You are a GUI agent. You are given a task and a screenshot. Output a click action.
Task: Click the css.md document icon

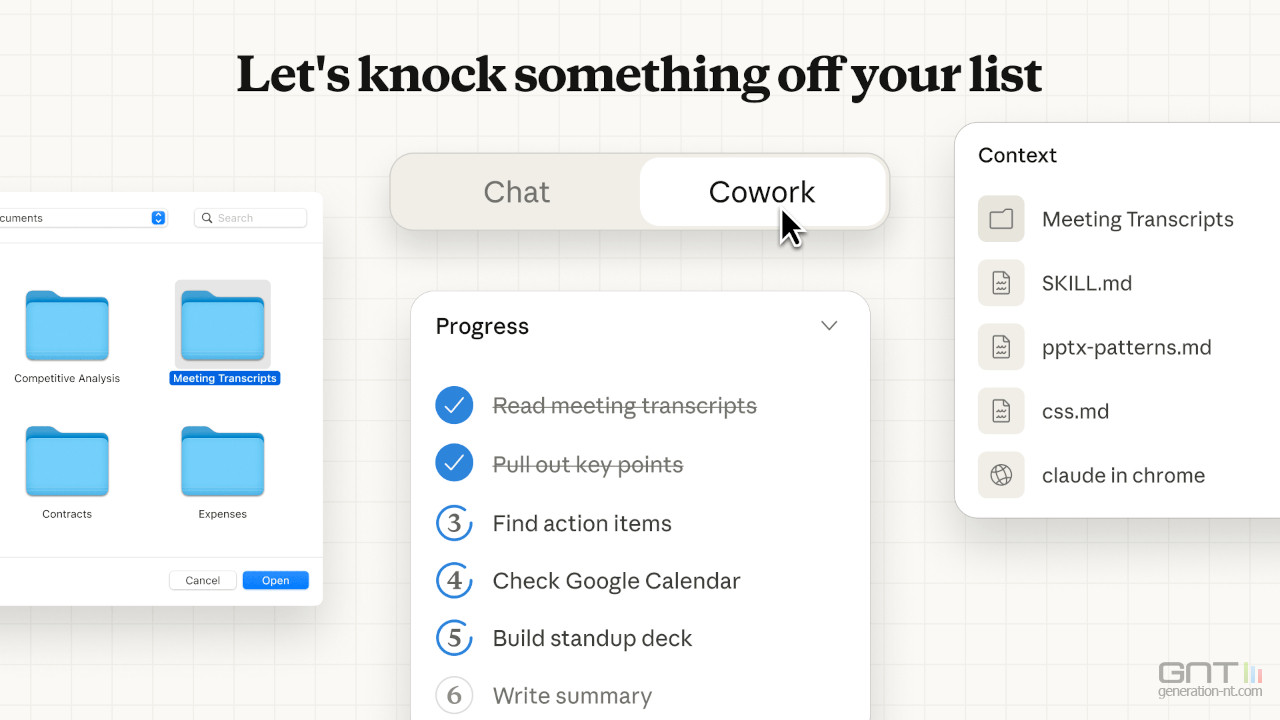[x=1001, y=411]
